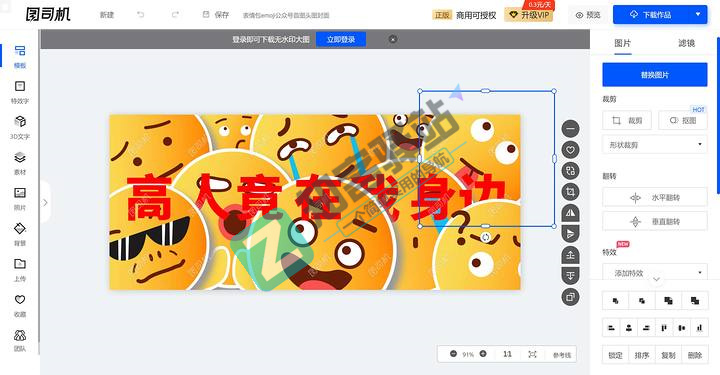720x375 pixels.
Task: Expand the collapsed left side panel arrow
Action: (45, 202)
